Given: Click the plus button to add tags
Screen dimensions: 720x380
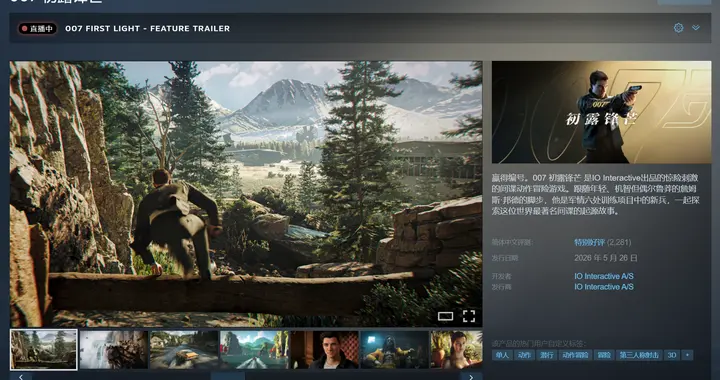Looking at the screenshot, I should coord(687,355).
